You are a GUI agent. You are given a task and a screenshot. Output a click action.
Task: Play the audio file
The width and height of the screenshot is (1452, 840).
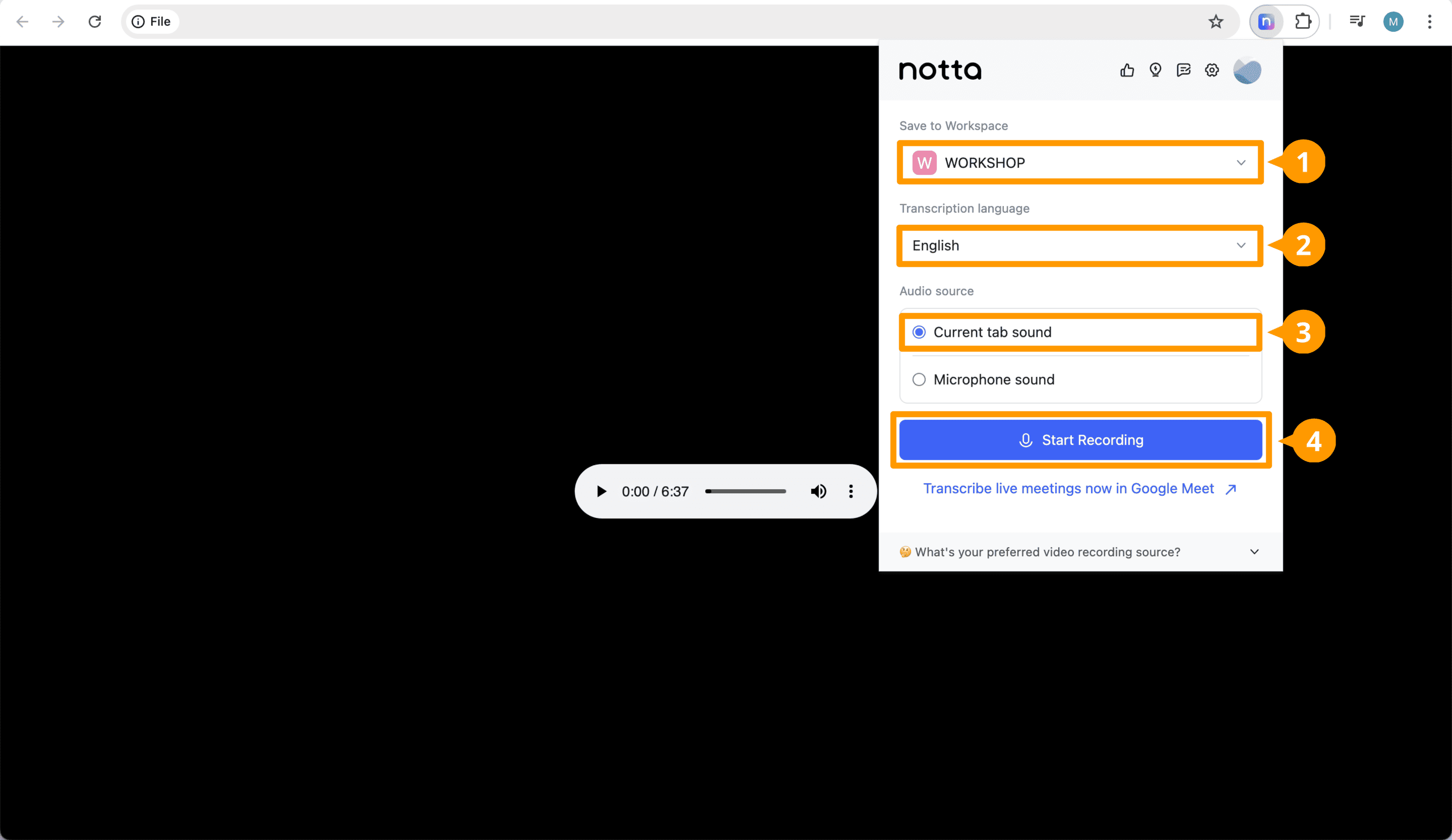[x=601, y=491]
